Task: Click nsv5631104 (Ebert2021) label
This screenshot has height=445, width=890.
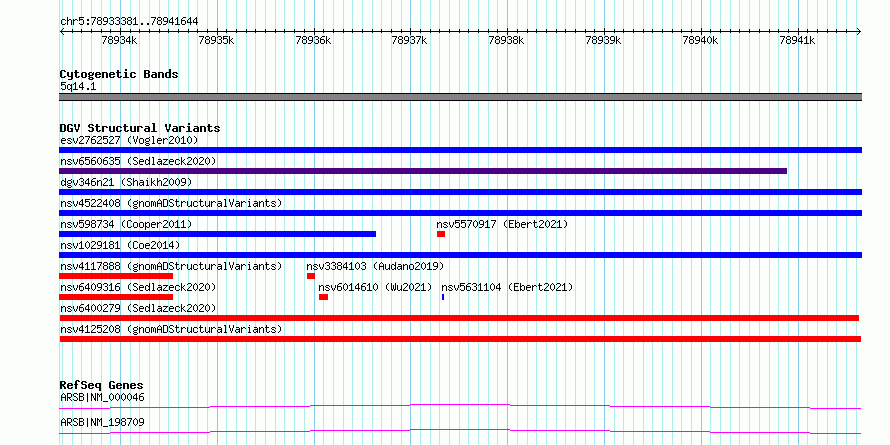Action: click(x=507, y=287)
